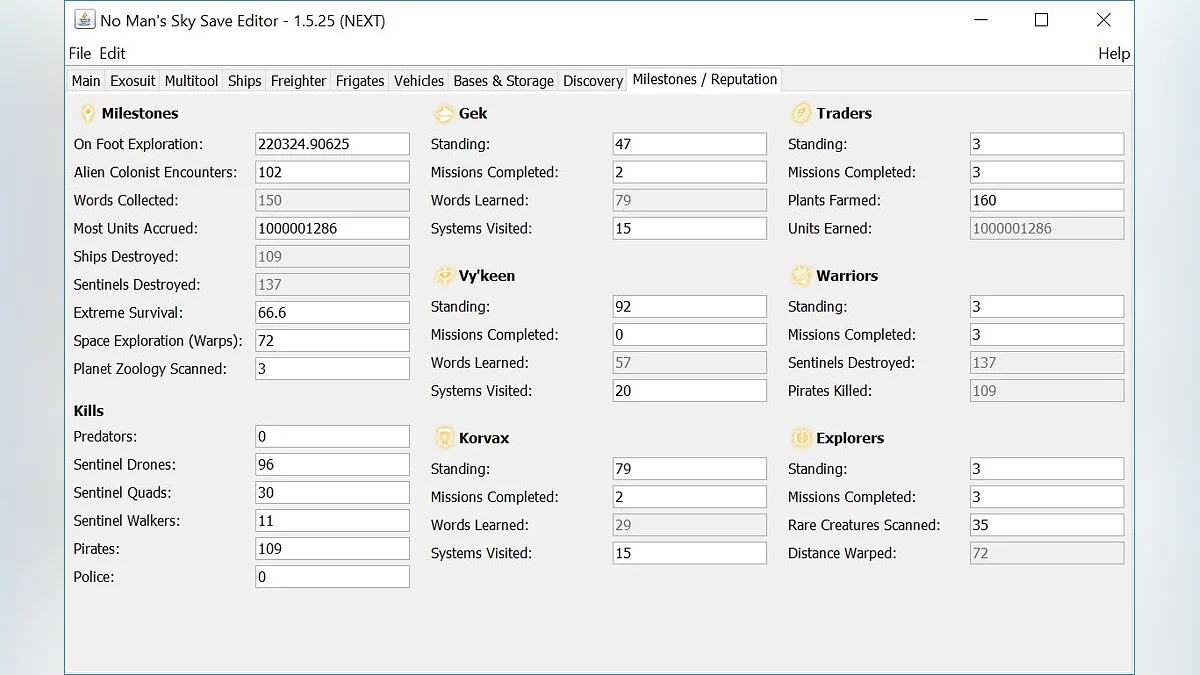Click the Warriors guild icon

801,276
